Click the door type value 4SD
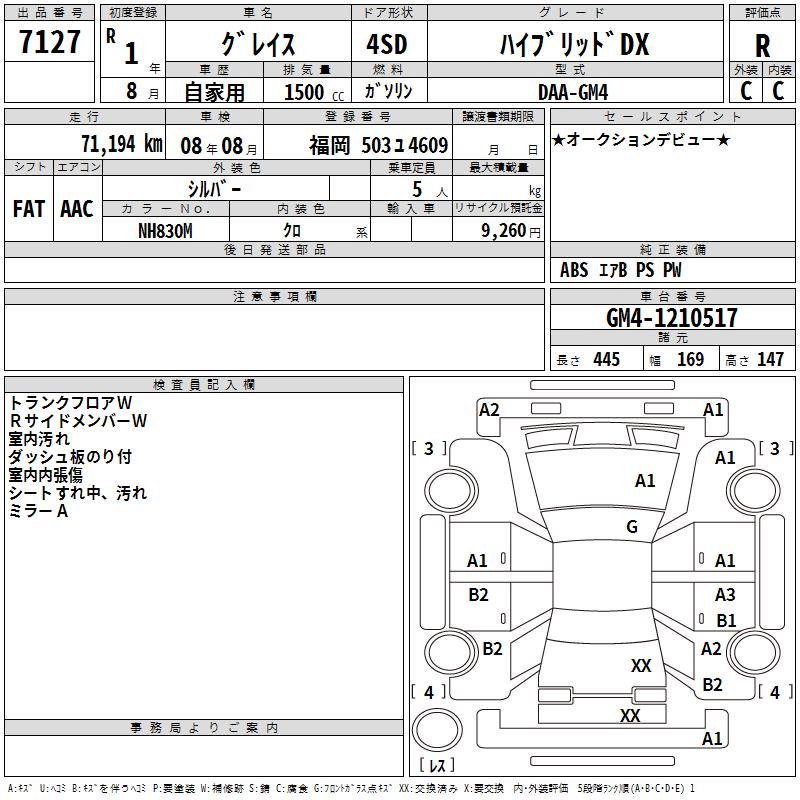The height and width of the screenshot is (800, 800). (x=387, y=44)
